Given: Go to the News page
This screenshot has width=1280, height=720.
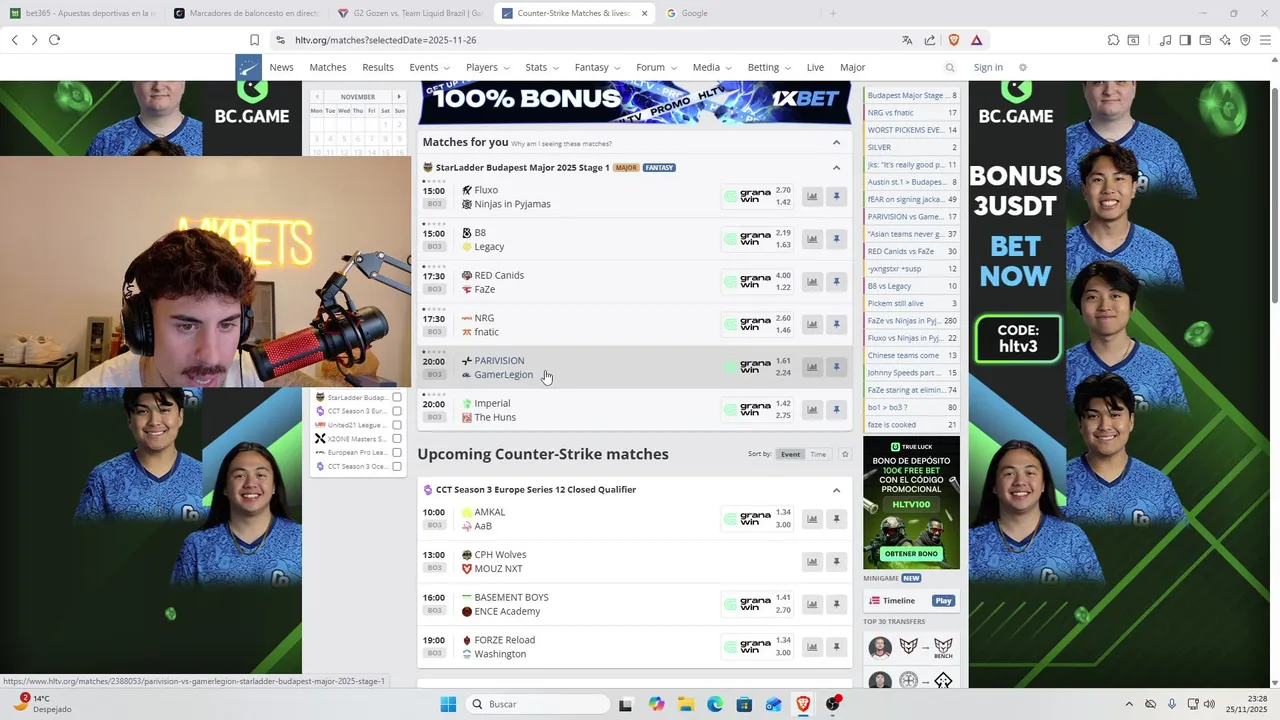Looking at the screenshot, I should coord(282,67).
